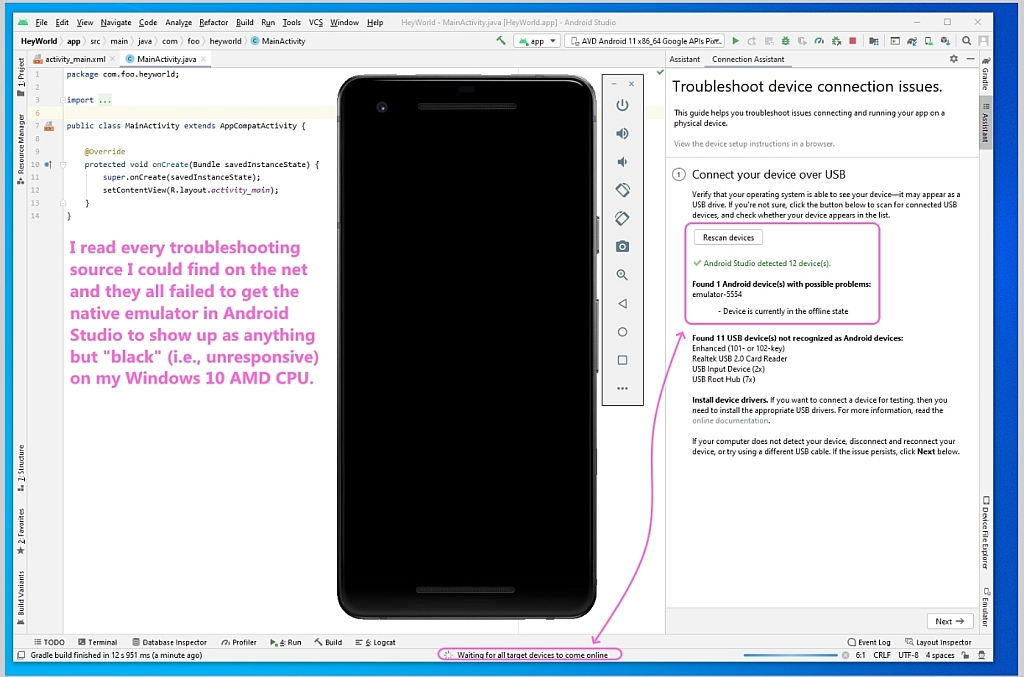Click the SDK Manager icon in the toolbar
The height and width of the screenshot is (677, 1024).
[945, 40]
